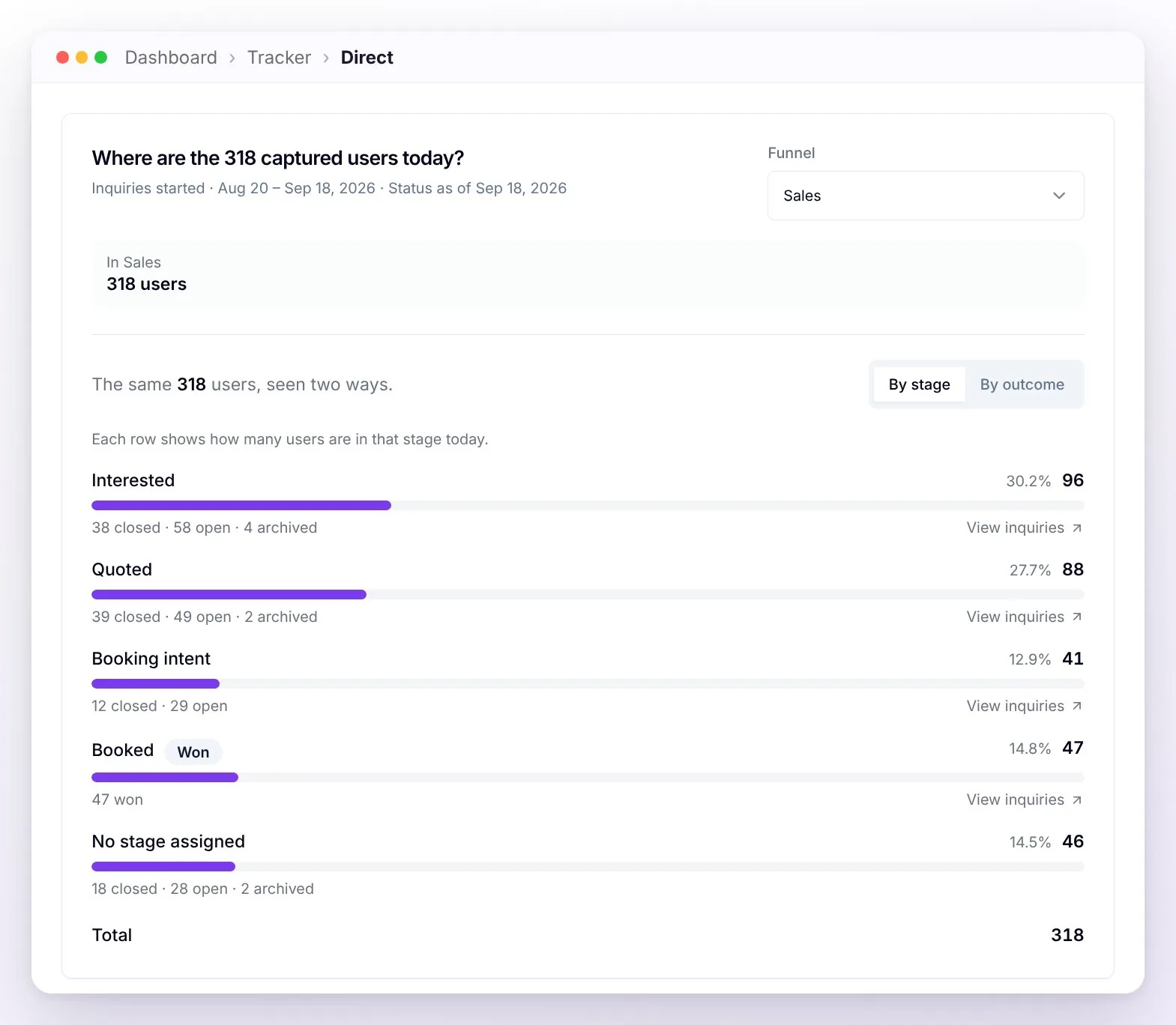The height and width of the screenshot is (1025, 1176).
Task: Click the count 47 for Booked
Action: 1073,748
